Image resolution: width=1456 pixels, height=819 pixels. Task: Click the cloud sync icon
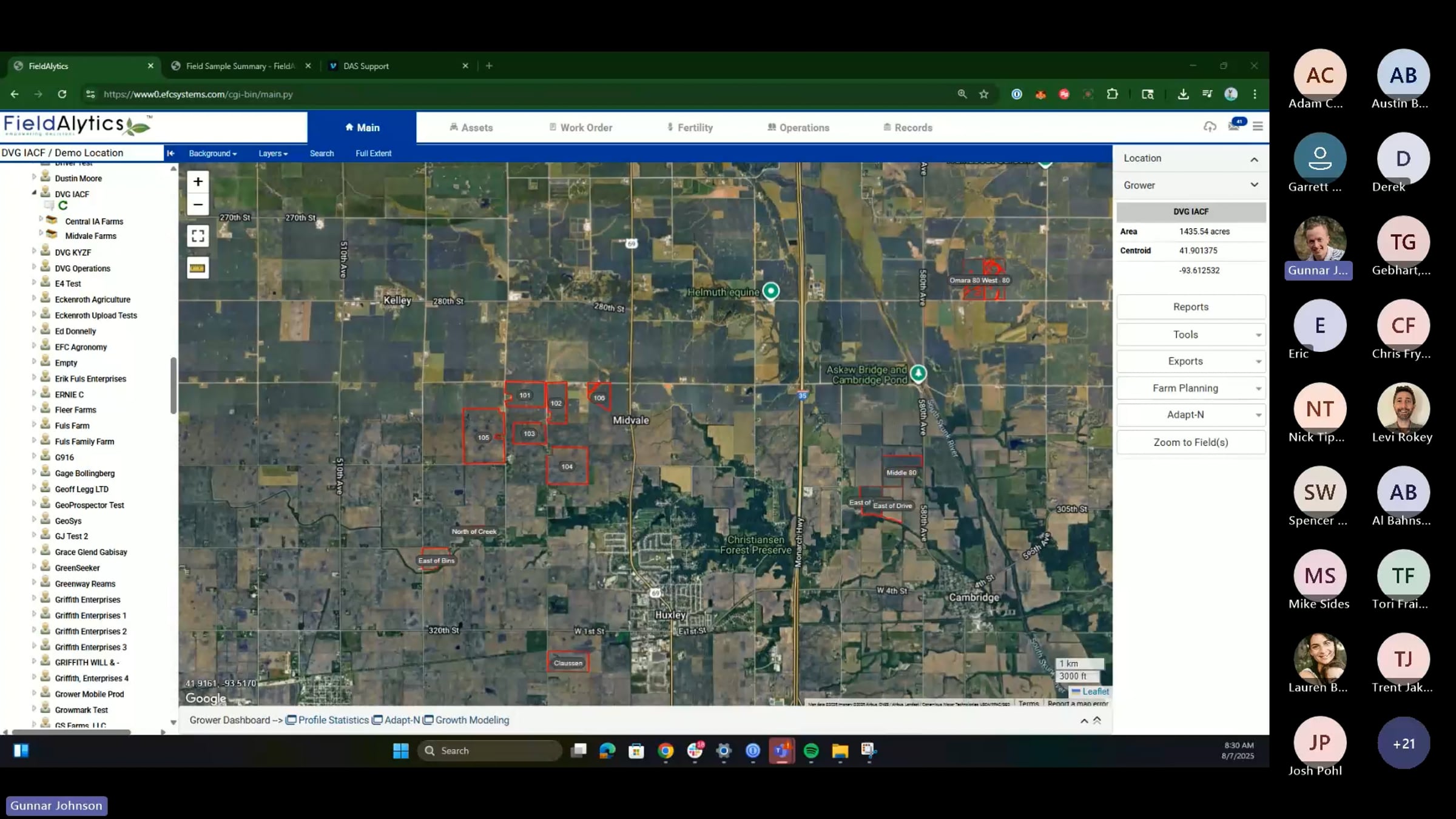[x=1210, y=126]
